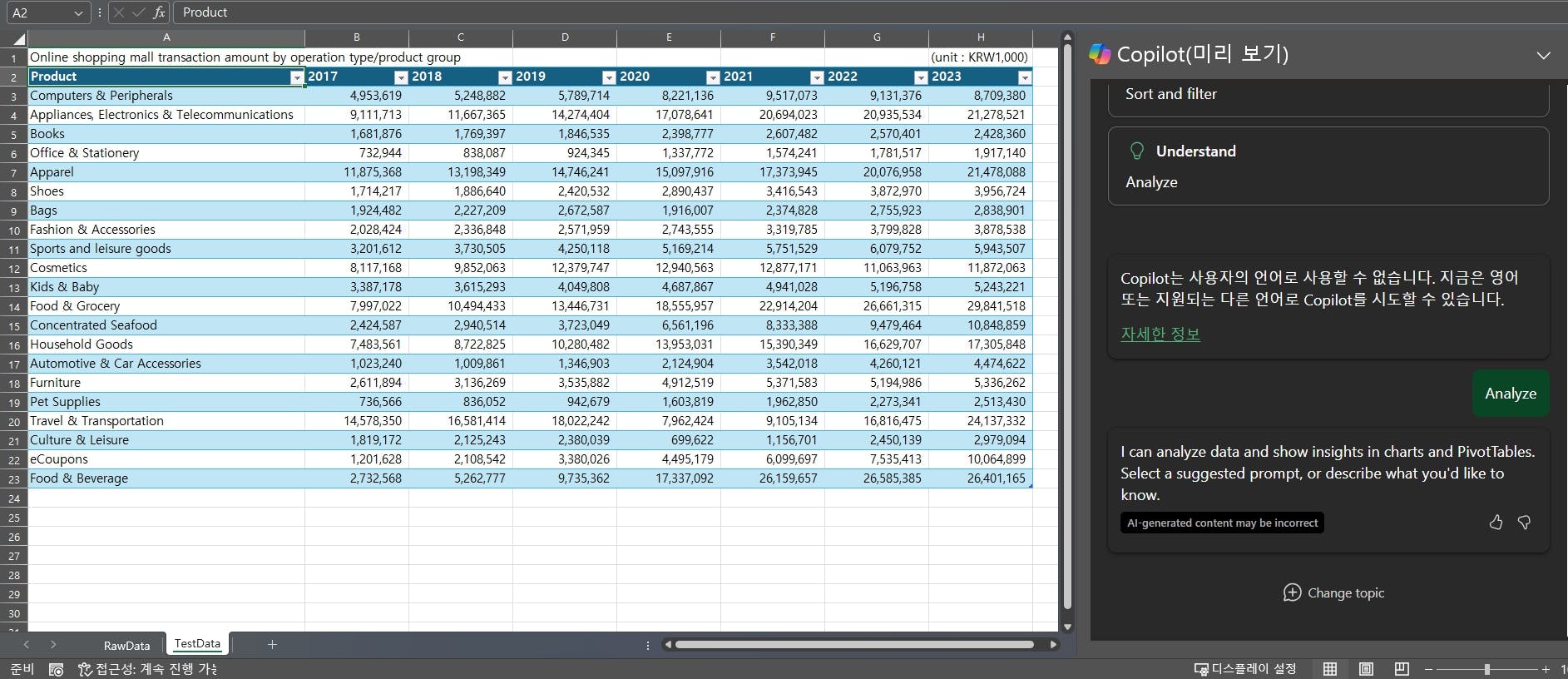The width and height of the screenshot is (1568, 679).
Task: Click the "Automotive & Car Accessories" cell
Action: 166,364
